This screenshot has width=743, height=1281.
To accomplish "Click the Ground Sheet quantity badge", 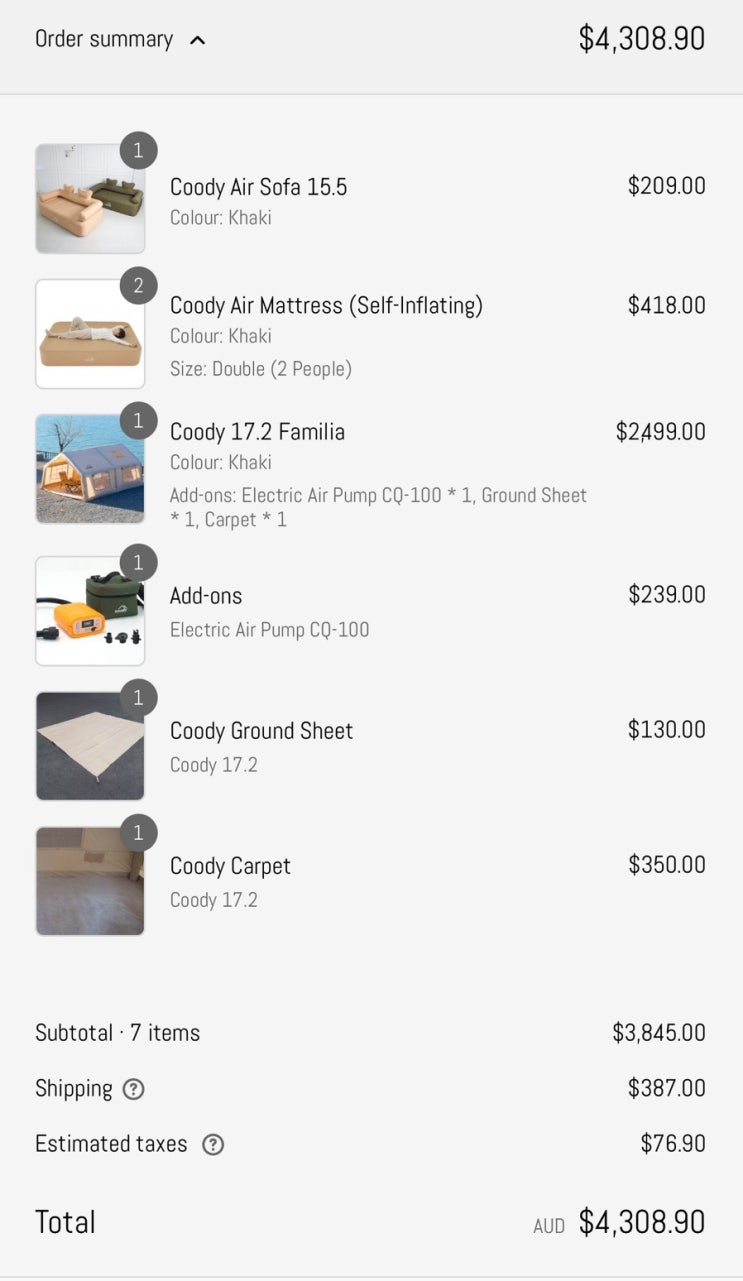I will pos(139,698).
